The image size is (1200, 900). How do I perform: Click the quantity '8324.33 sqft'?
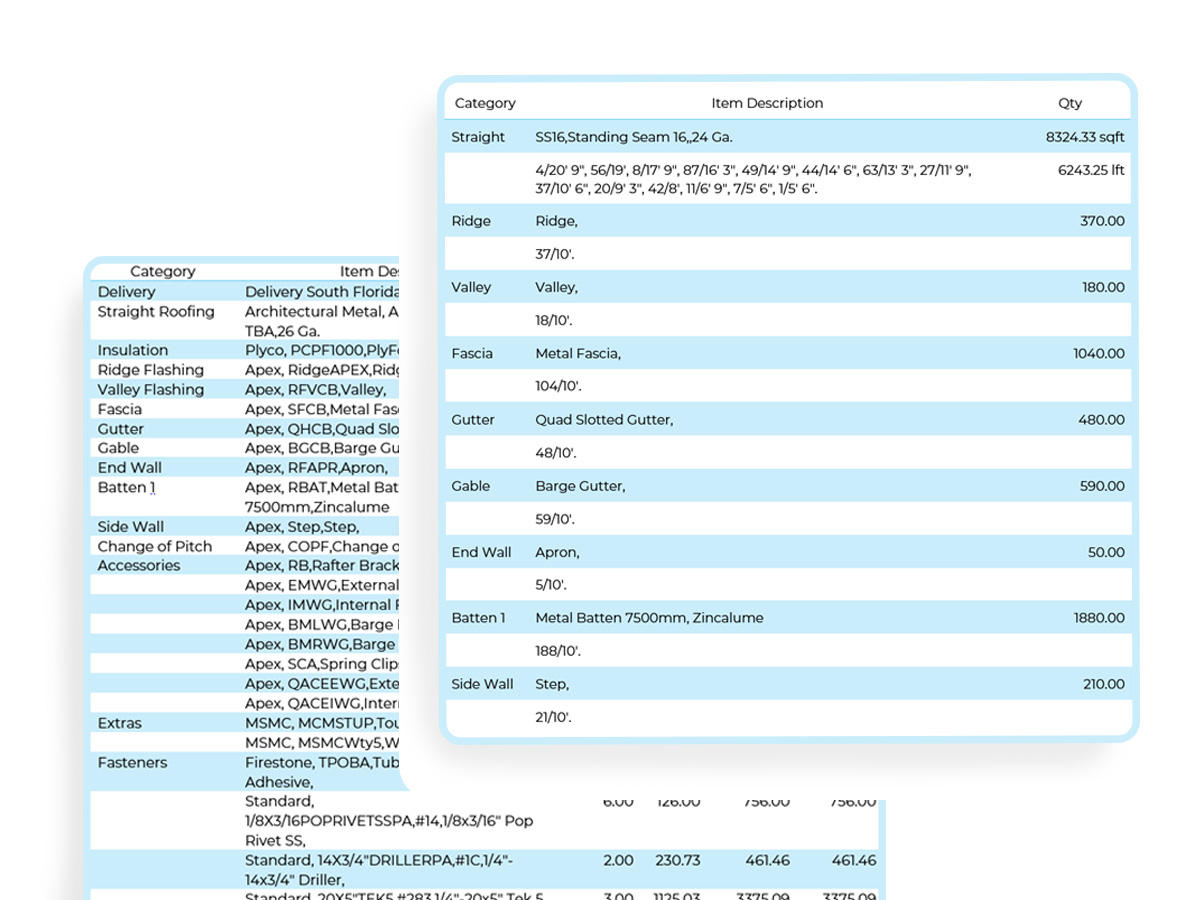click(x=1085, y=137)
